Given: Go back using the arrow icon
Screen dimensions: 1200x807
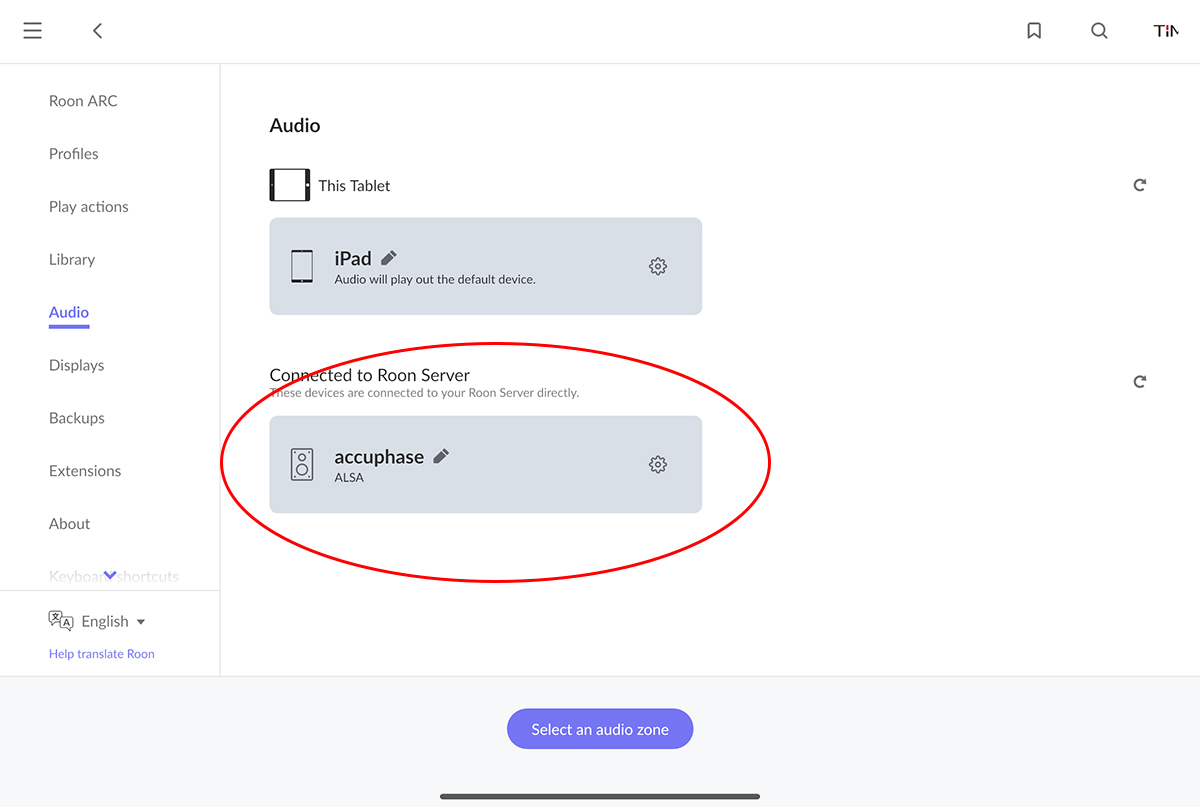Looking at the screenshot, I should (97, 31).
